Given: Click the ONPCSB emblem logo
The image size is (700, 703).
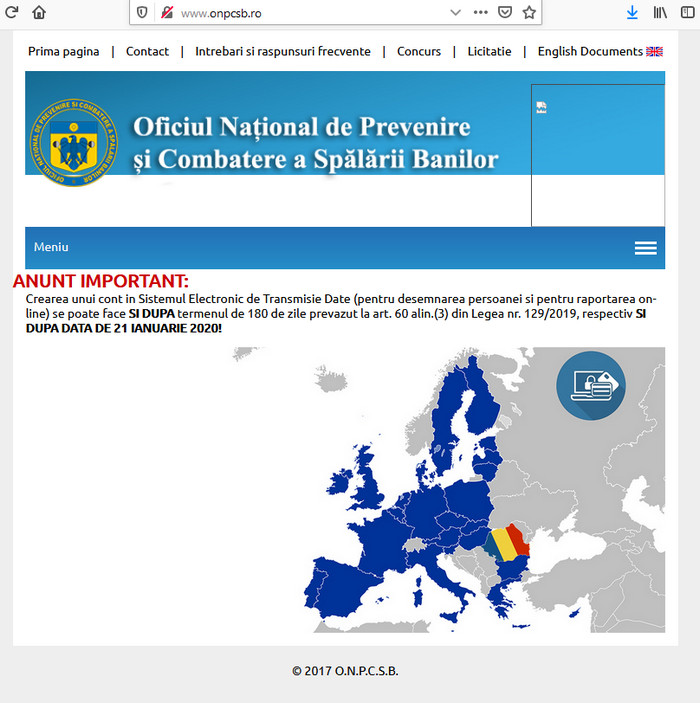Looking at the screenshot, I should pyautogui.click(x=74, y=143).
